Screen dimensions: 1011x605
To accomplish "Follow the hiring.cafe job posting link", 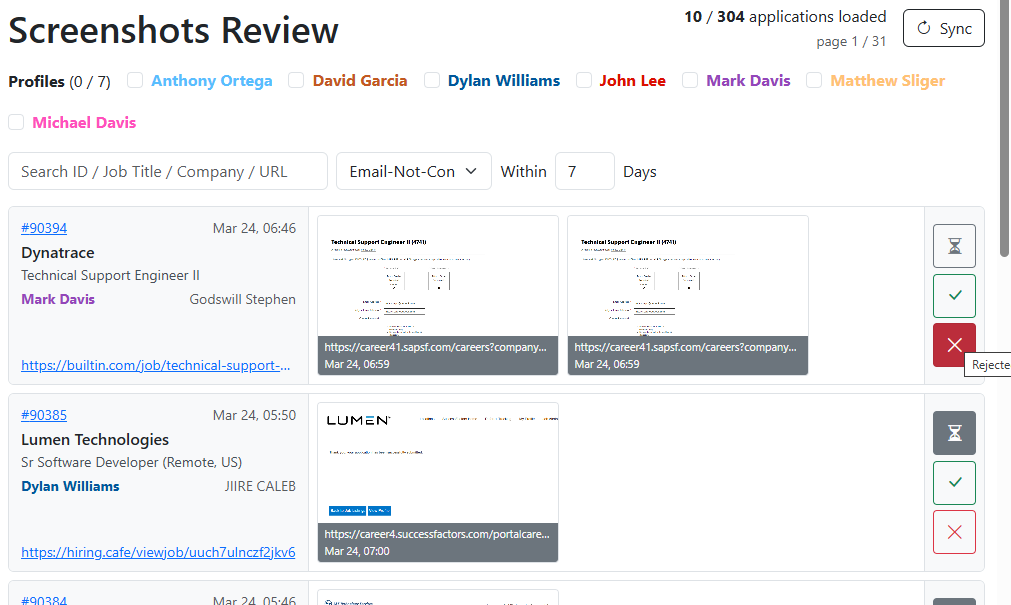I will pos(157,552).
